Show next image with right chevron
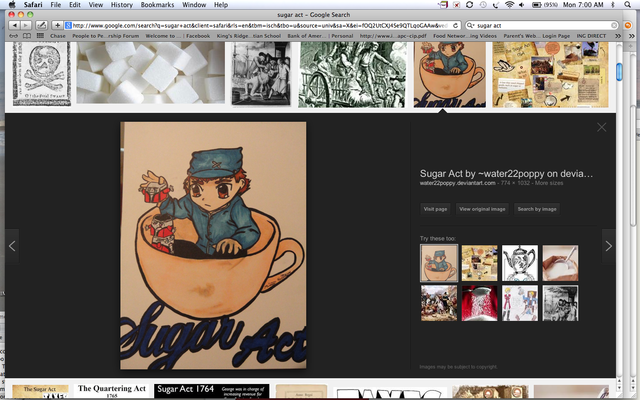The height and width of the screenshot is (400, 640). tap(609, 246)
